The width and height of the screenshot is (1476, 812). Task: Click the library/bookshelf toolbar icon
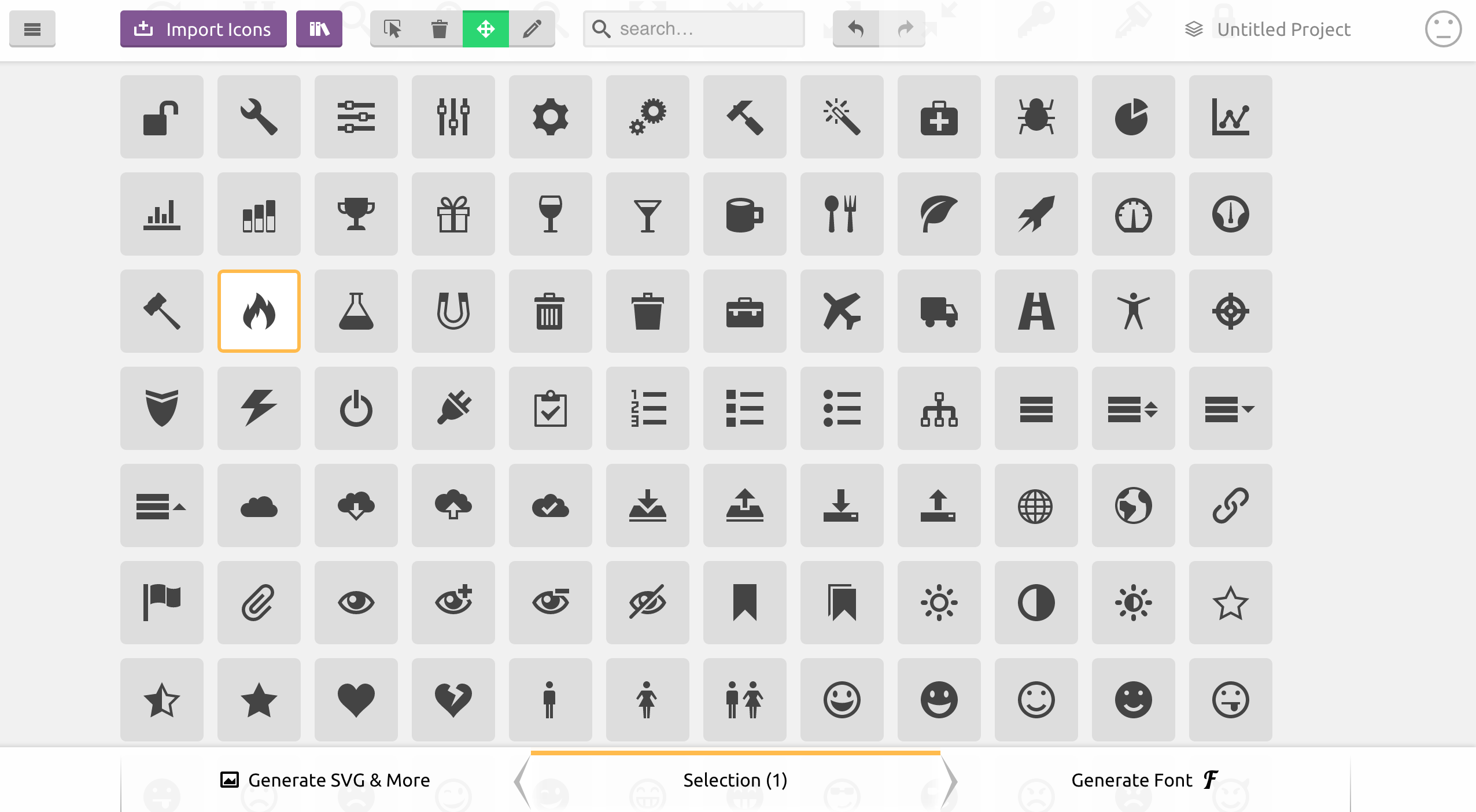pos(318,28)
